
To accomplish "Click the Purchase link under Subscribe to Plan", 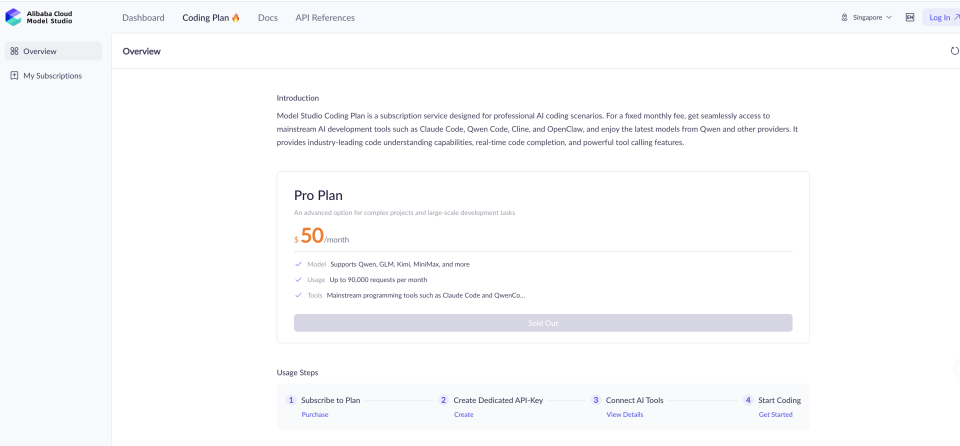I will click(x=315, y=415).
